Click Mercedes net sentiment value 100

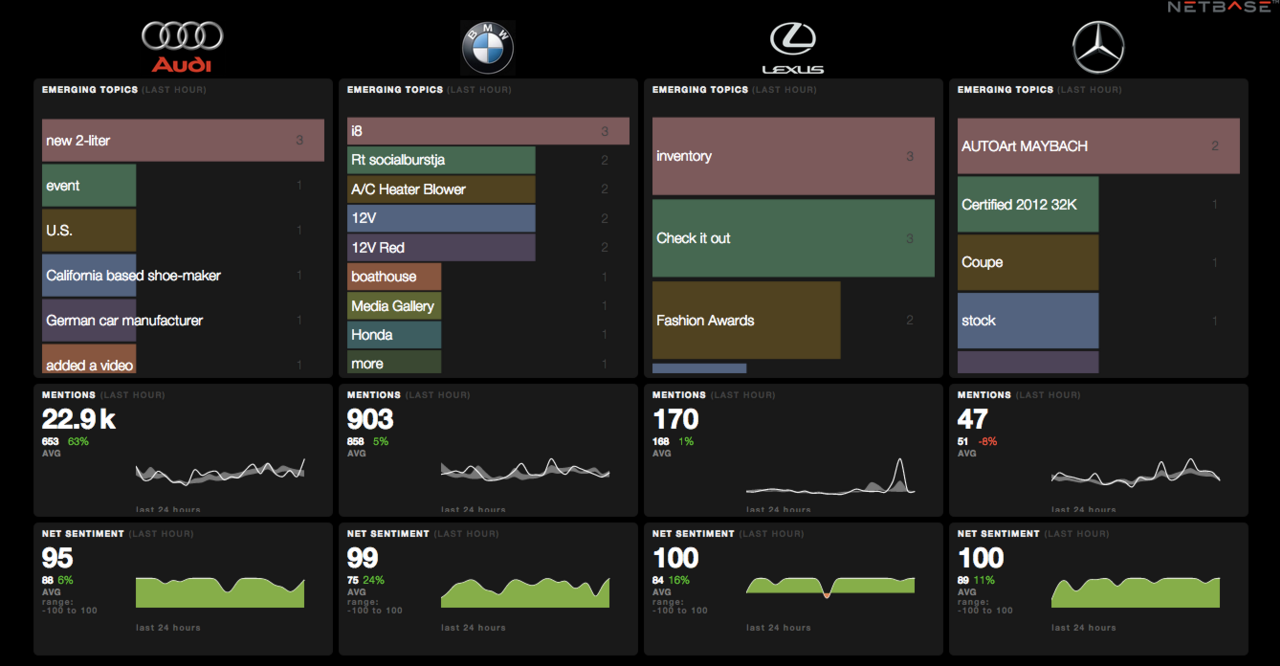click(980, 558)
